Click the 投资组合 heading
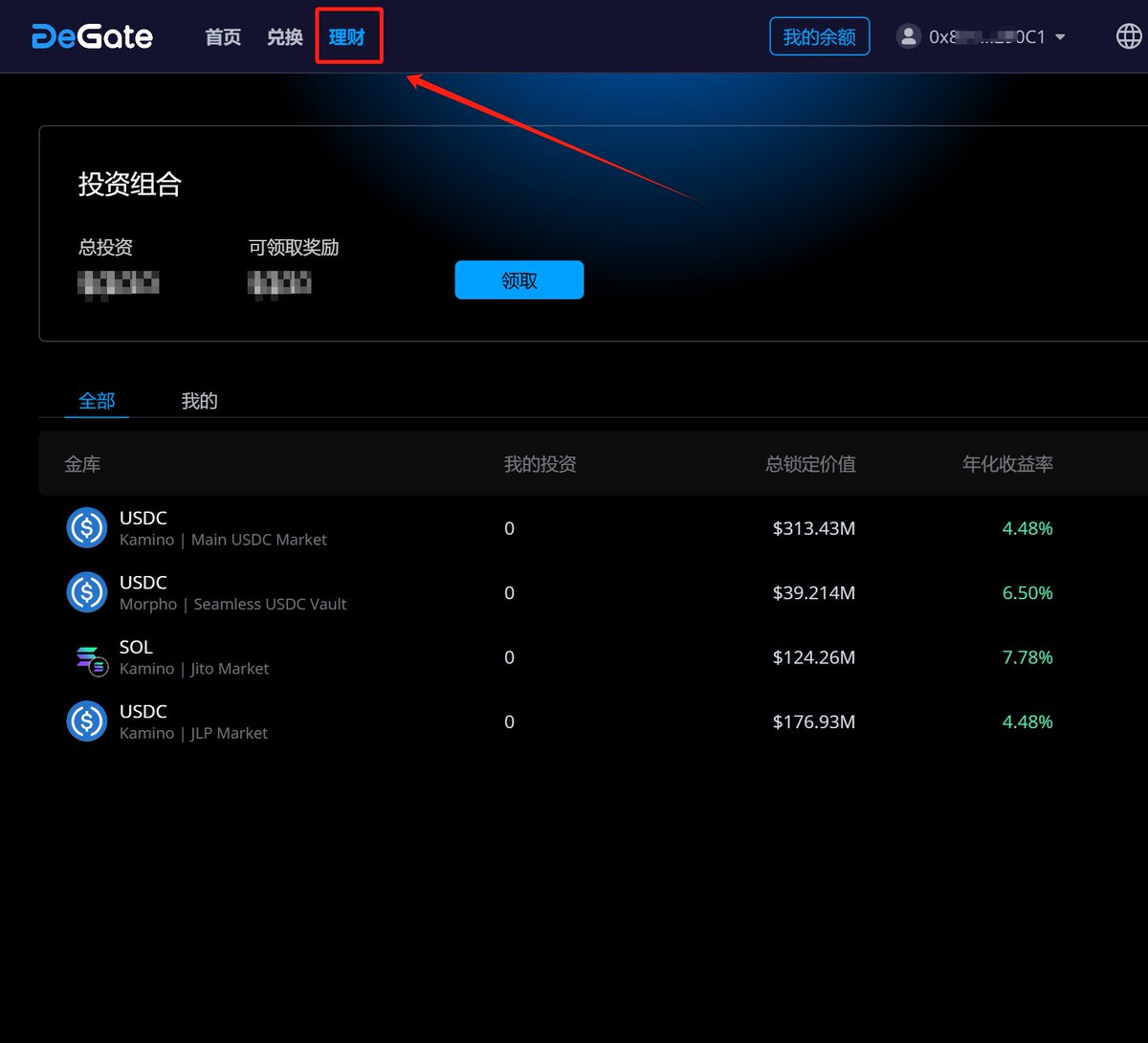The image size is (1148, 1043). point(130,184)
